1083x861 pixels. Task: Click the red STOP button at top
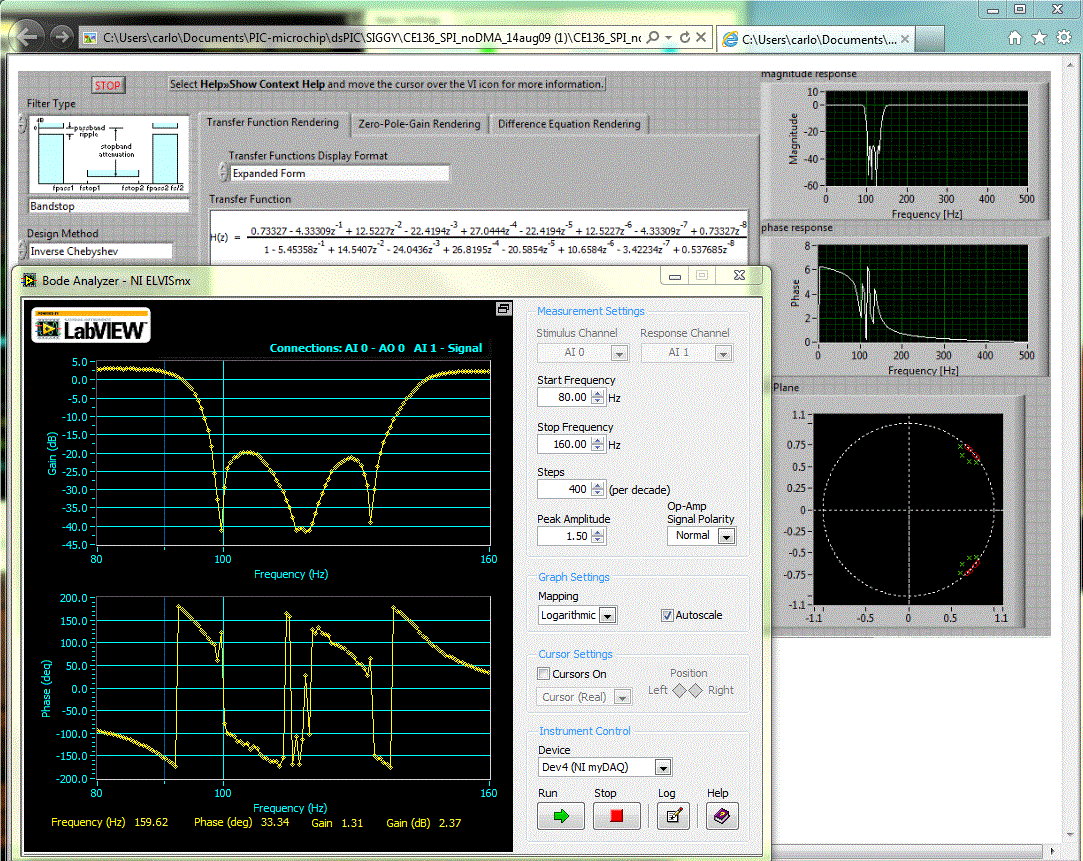point(107,85)
